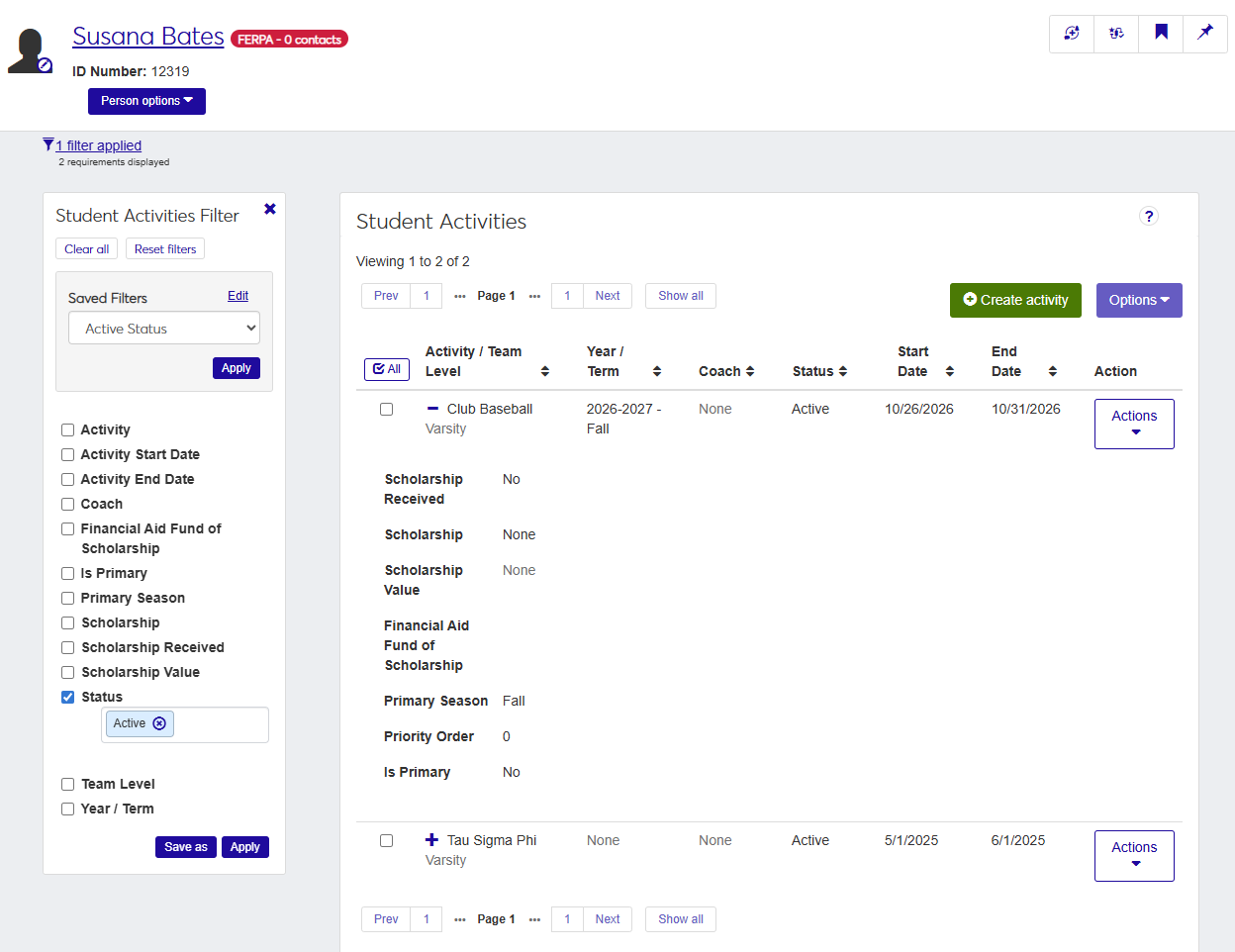The width and height of the screenshot is (1235, 952).
Task: Click the Create activity button
Action: point(1015,300)
